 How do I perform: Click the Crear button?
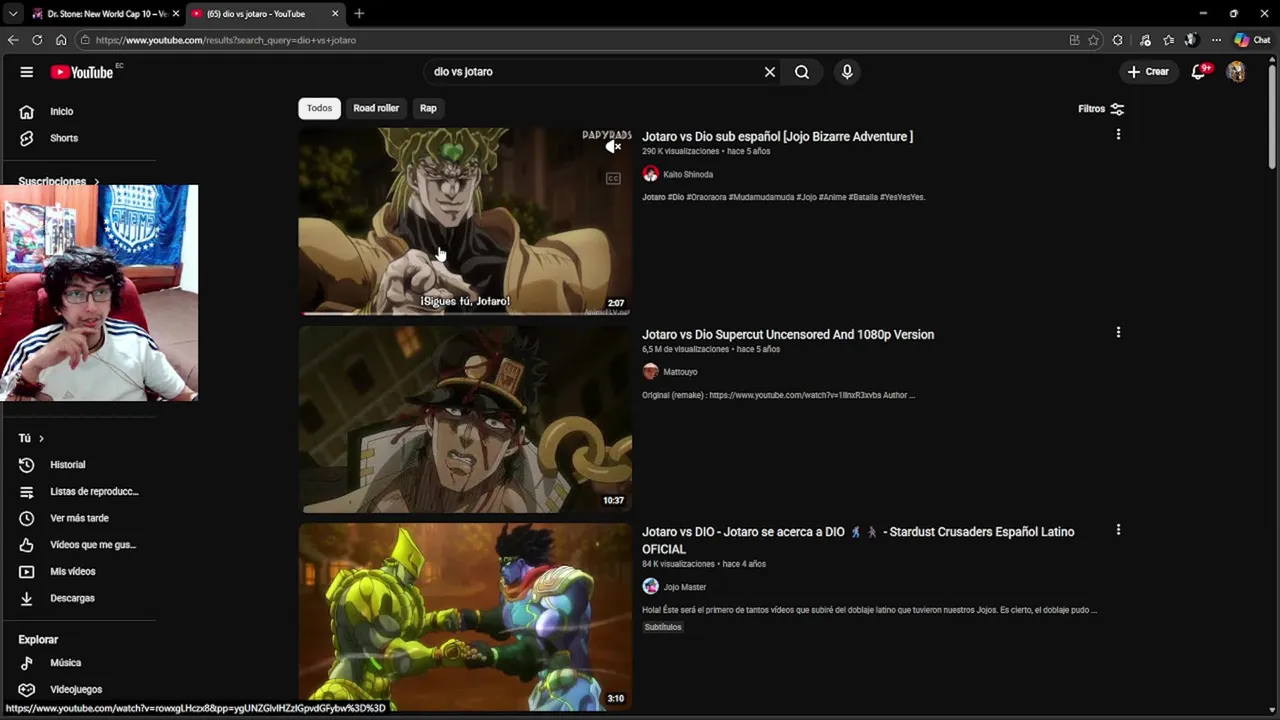[1148, 72]
